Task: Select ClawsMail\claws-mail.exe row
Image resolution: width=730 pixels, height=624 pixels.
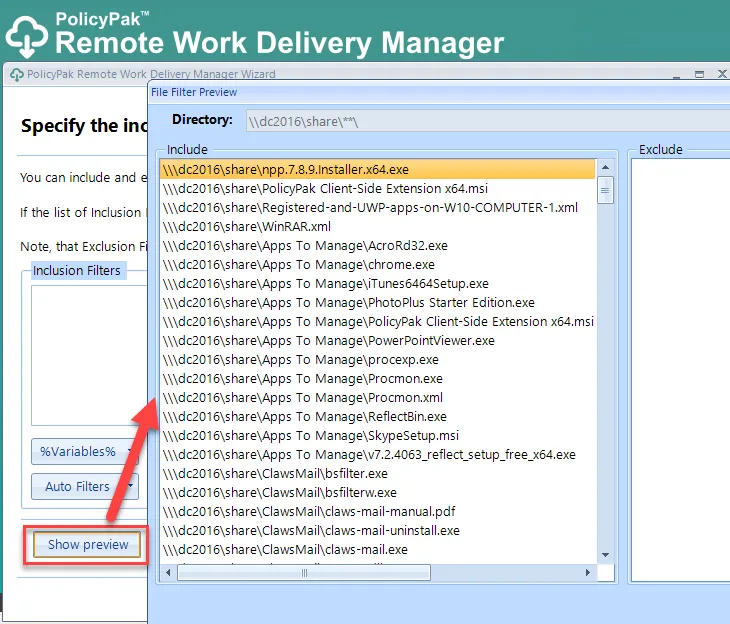Action: [x=378, y=550]
